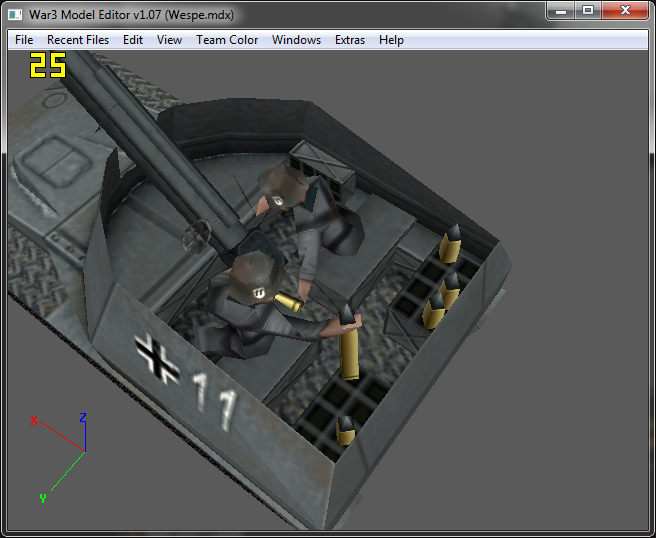Close the War3 Model Editor window

tap(625, 10)
